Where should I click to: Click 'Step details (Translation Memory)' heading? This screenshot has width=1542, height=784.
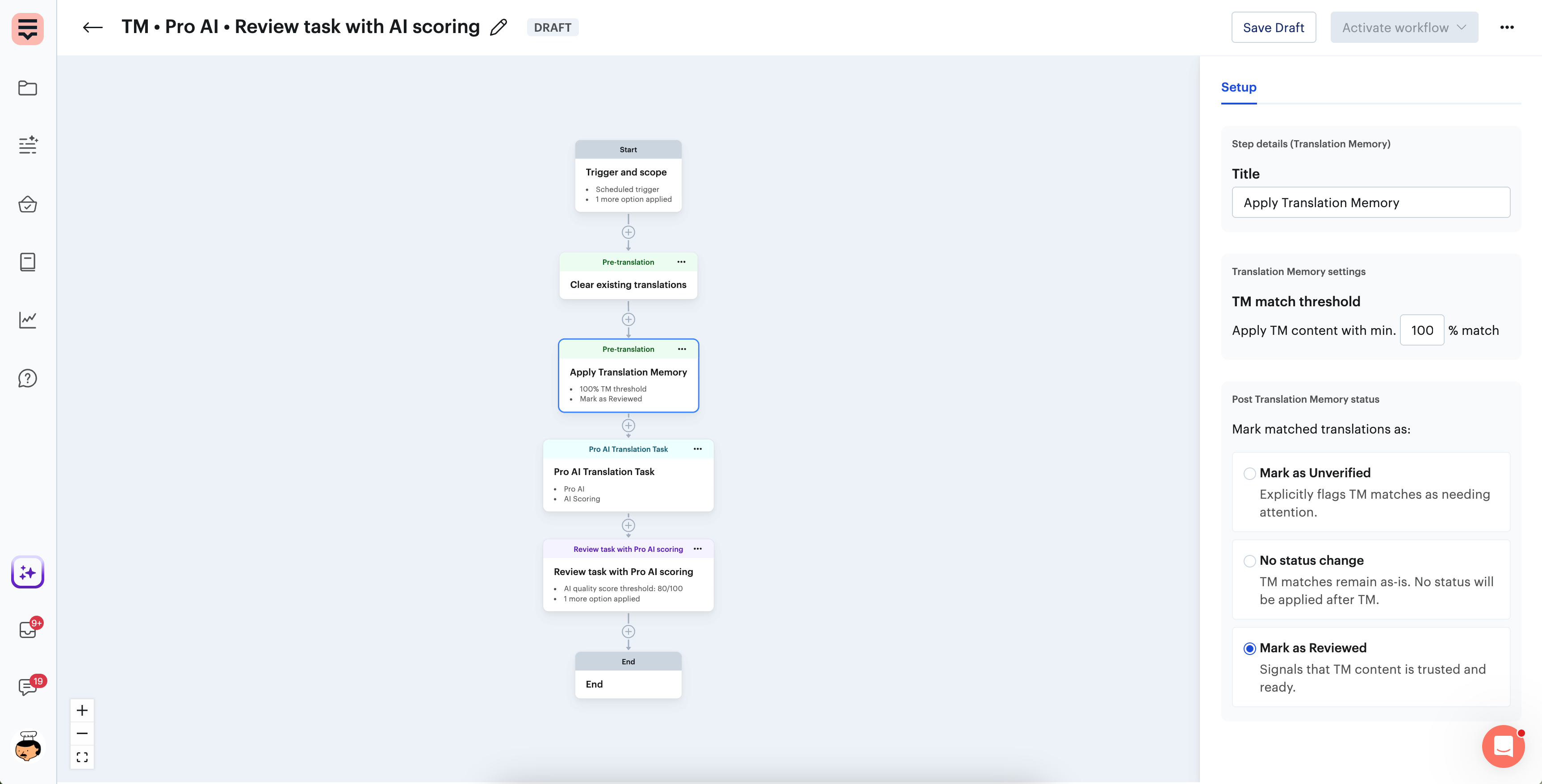click(x=1311, y=144)
